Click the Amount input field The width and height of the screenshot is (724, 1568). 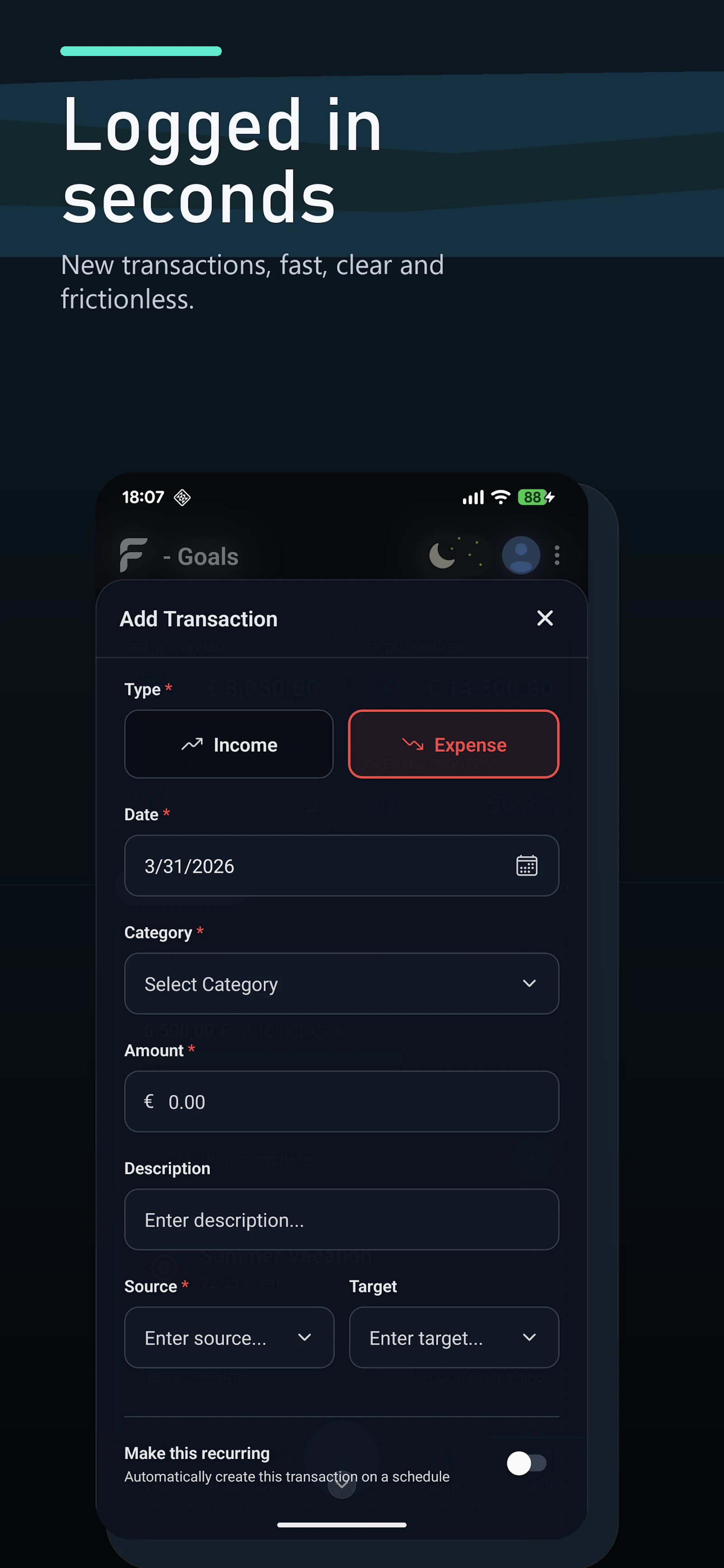[x=341, y=1102]
